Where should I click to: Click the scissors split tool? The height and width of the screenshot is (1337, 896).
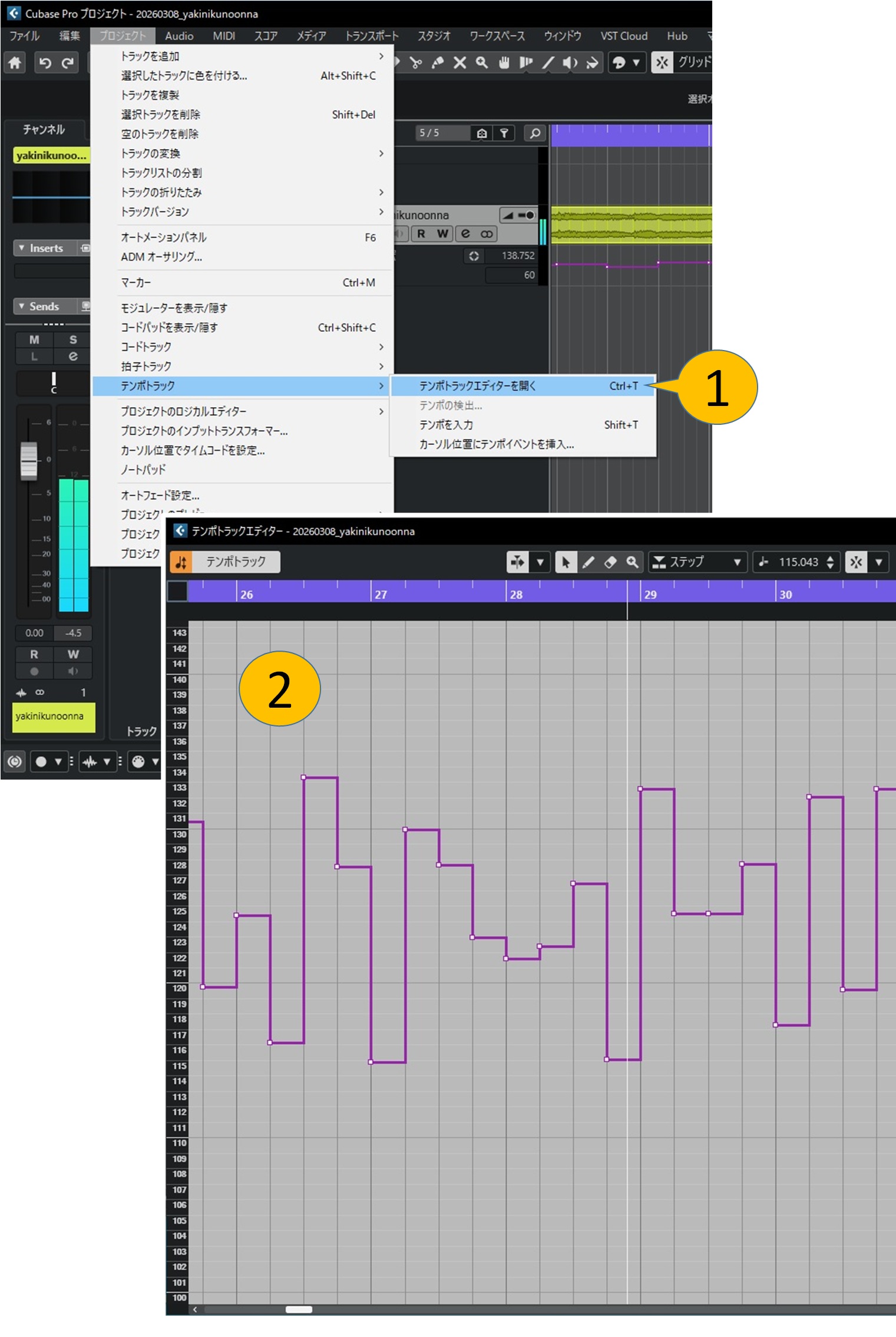point(416,62)
